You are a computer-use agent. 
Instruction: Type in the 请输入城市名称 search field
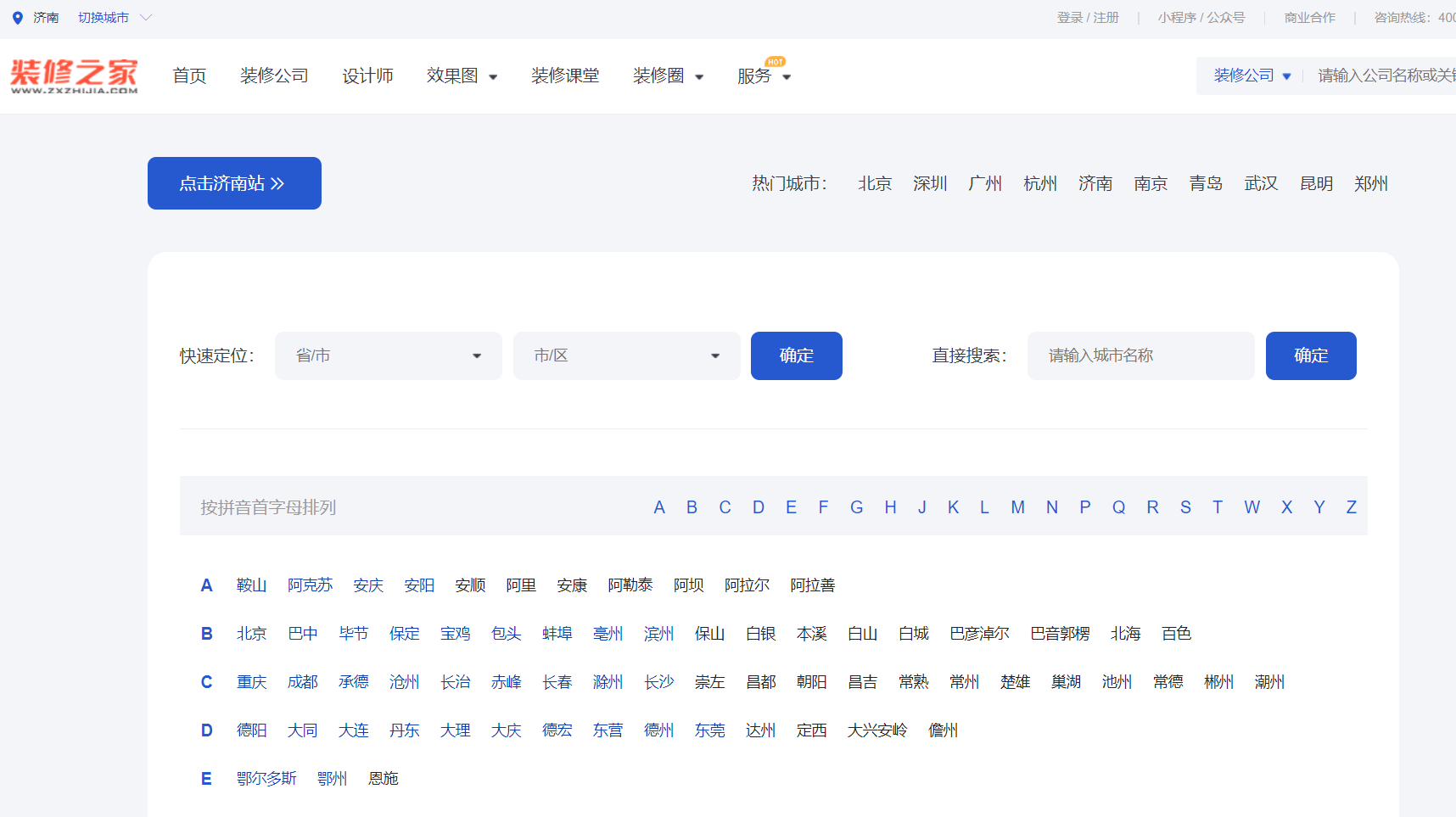(x=1140, y=355)
